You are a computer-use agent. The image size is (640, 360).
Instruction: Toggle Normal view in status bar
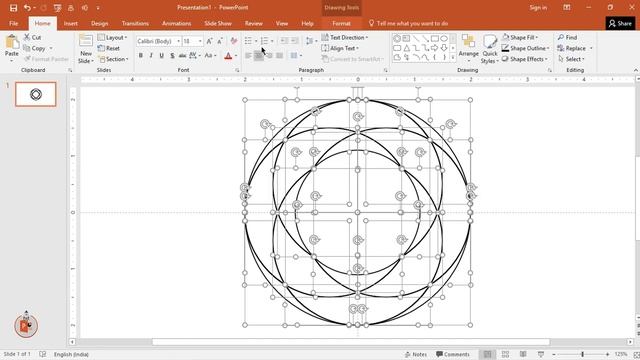click(x=487, y=354)
